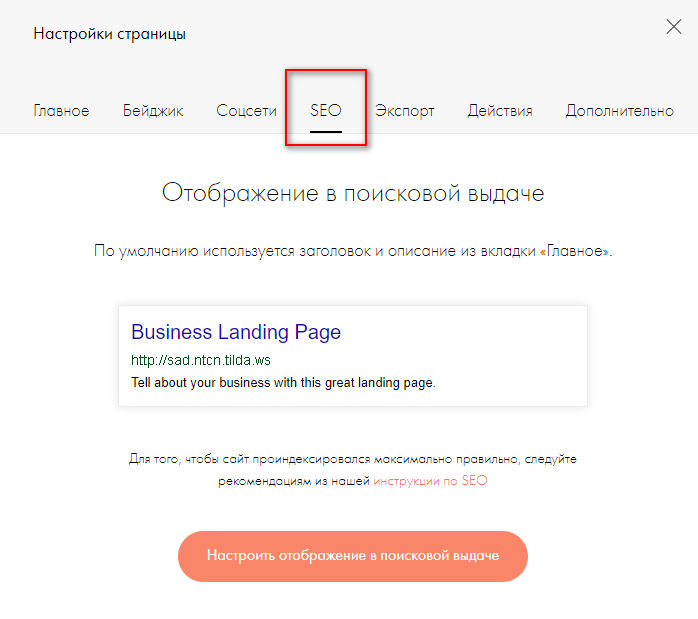Click the SEO tab label
The width and height of the screenshot is (698, 619).
point(326,110)
